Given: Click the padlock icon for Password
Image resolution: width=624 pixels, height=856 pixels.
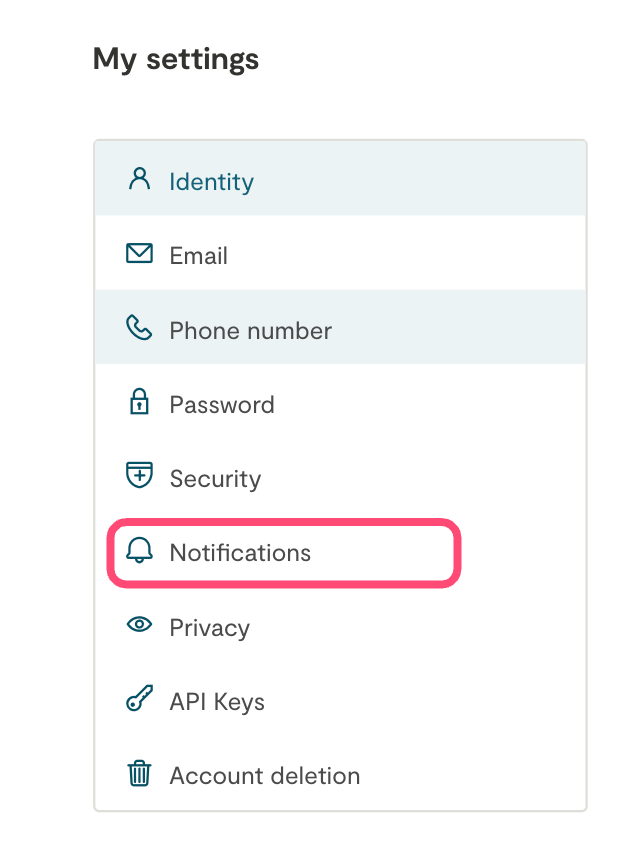Looking at the screenshot, I should click(x=140, y=403).
